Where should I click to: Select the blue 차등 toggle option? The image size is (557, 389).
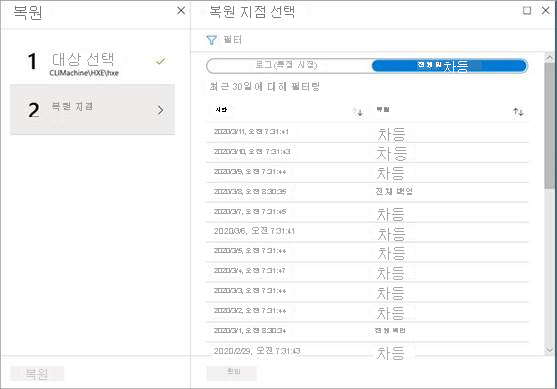point(449,66)
